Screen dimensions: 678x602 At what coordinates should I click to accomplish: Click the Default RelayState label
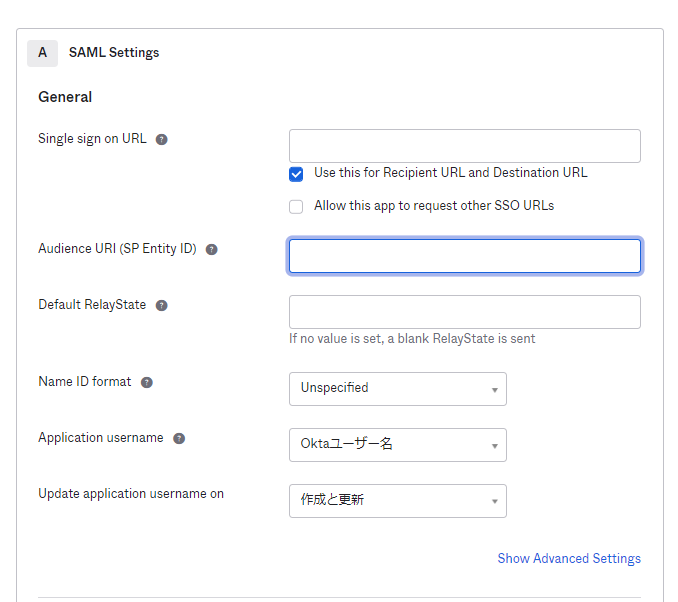click(x=92, y=304)
